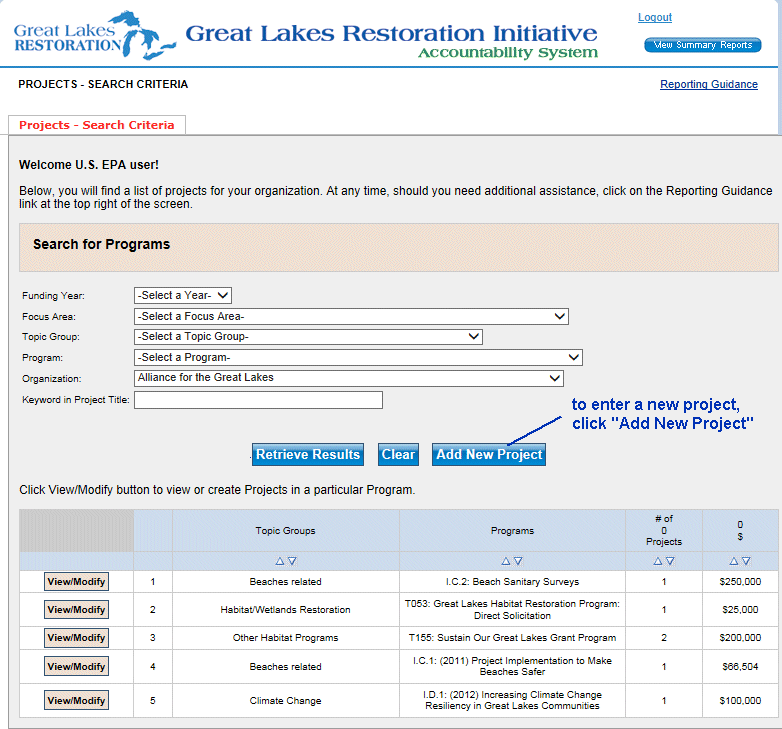Click 'I.D.1: (2012) Increasing Climate Change' cell
782x729 pixels.
[x=512, y=700]
